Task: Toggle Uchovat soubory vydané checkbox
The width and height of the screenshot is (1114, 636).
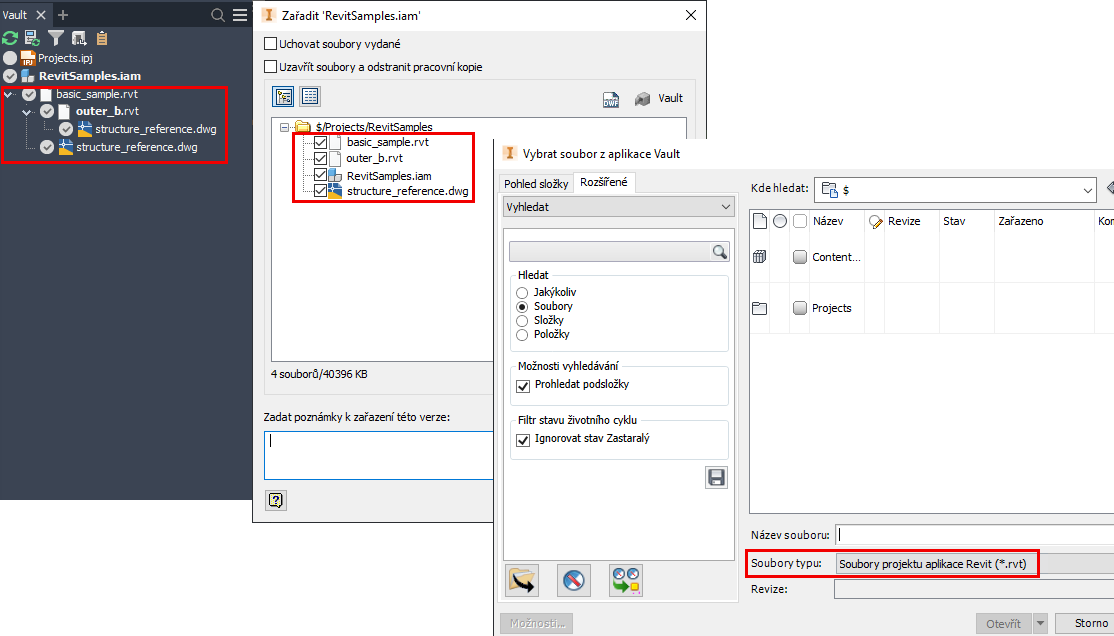Action: [x=270, y=43]
